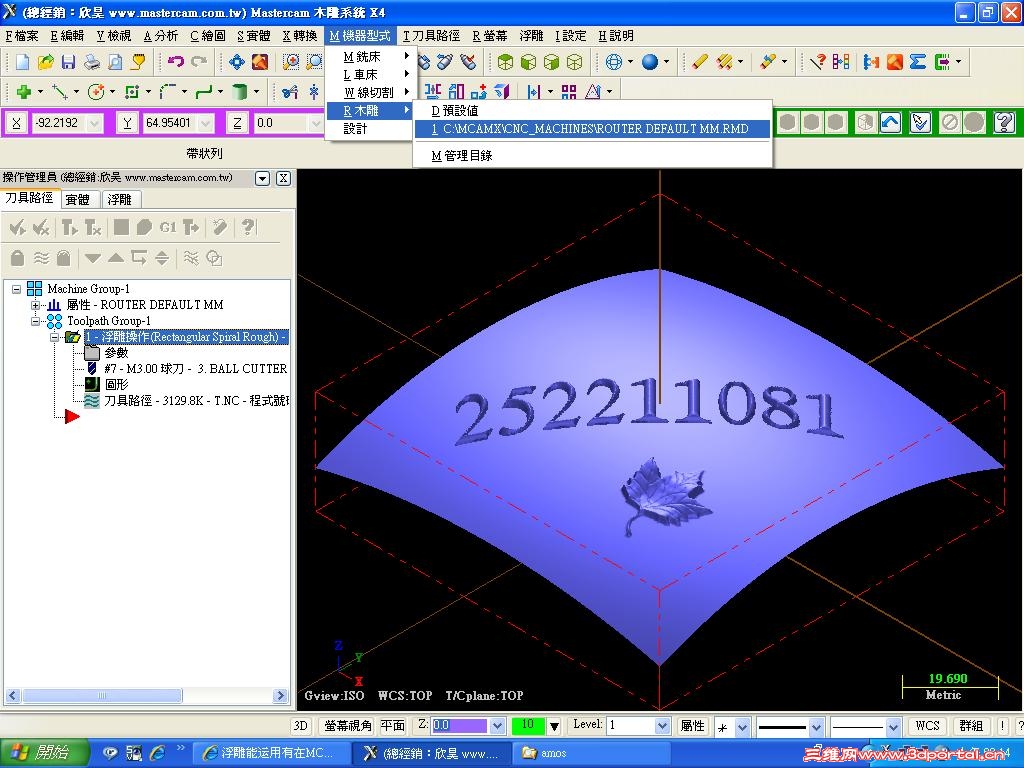This screenshot has height=768, width=1024.
Task: Click the blue undo arrow in green ribbon
Action: [x=891, y=122]
